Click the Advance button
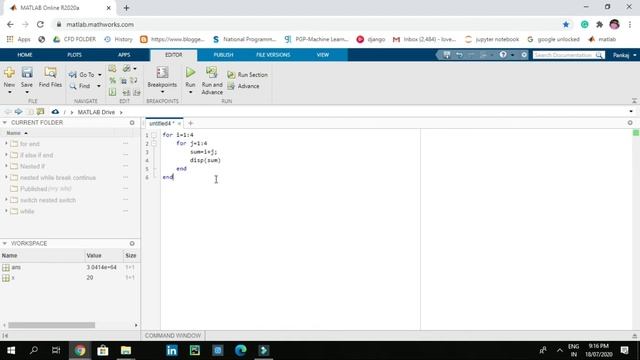640x360 pixels. tap(243, 86)
